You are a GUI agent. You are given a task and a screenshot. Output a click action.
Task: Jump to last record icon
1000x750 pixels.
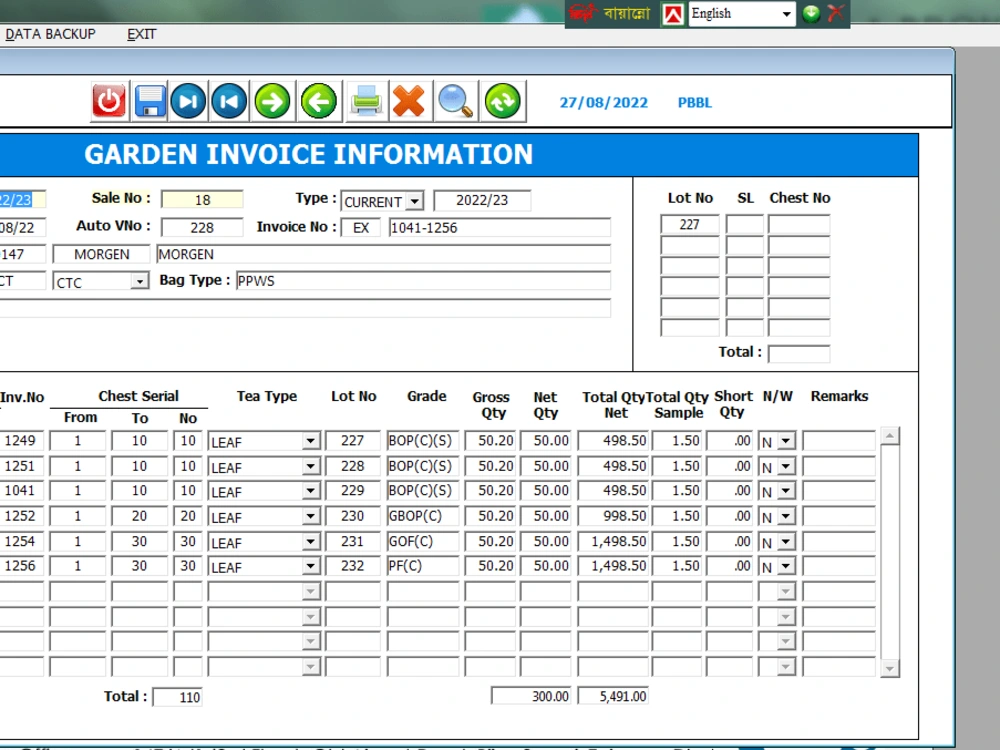click(x=188, y=101)
